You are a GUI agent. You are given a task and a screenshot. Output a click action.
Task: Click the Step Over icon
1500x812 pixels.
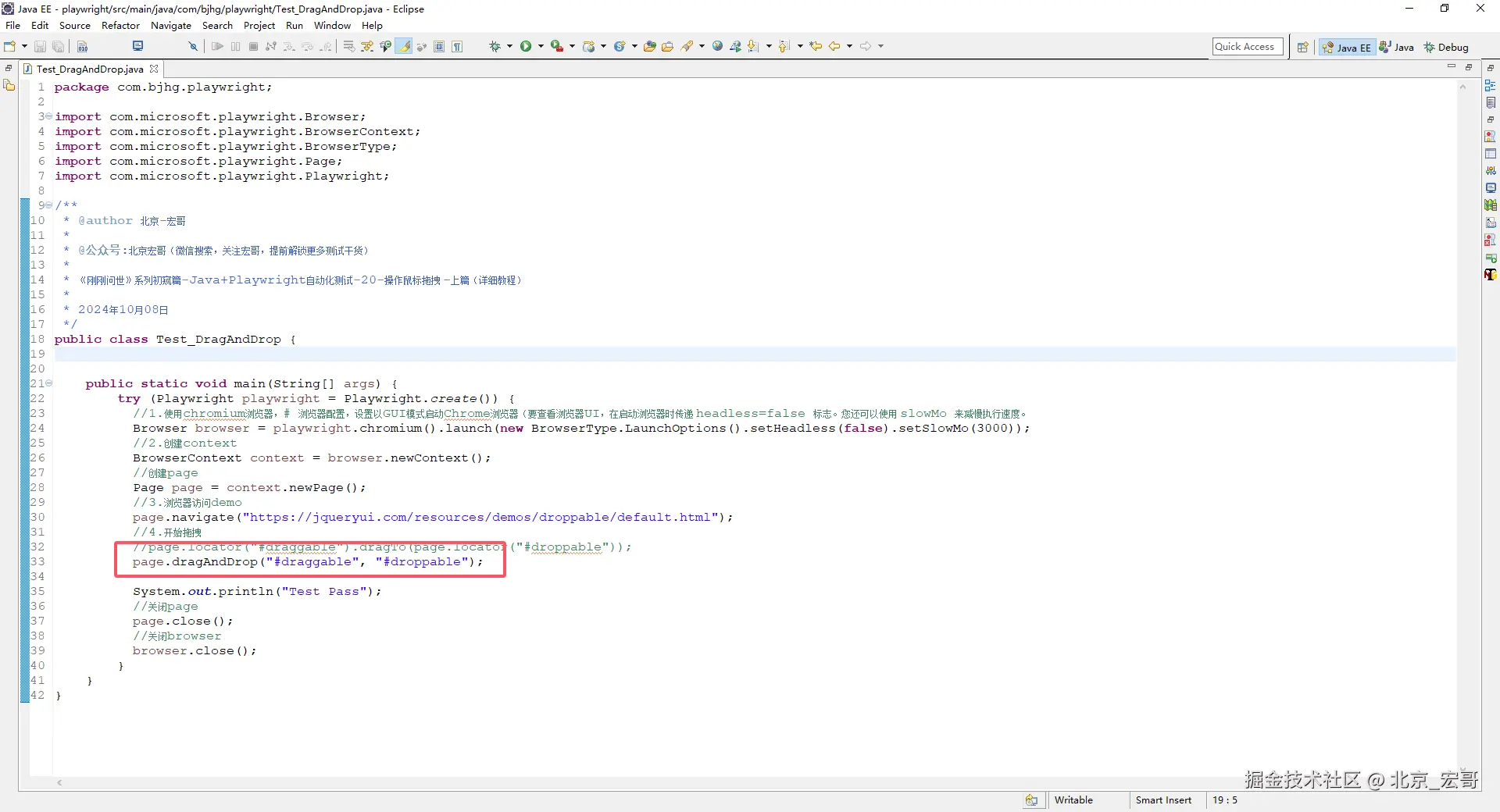click(x=307, y=46)
